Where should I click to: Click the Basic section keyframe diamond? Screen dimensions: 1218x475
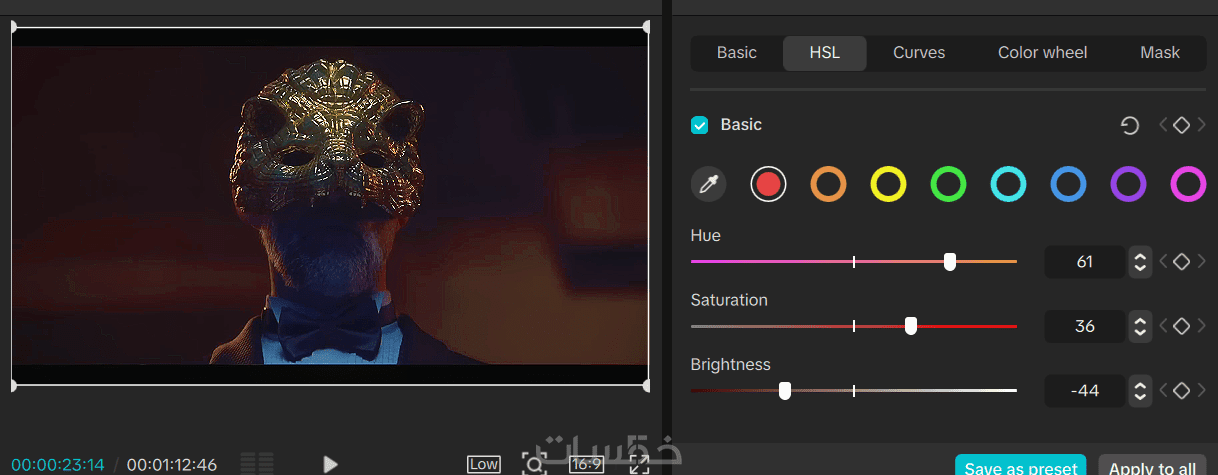(x=1181, y=125)
